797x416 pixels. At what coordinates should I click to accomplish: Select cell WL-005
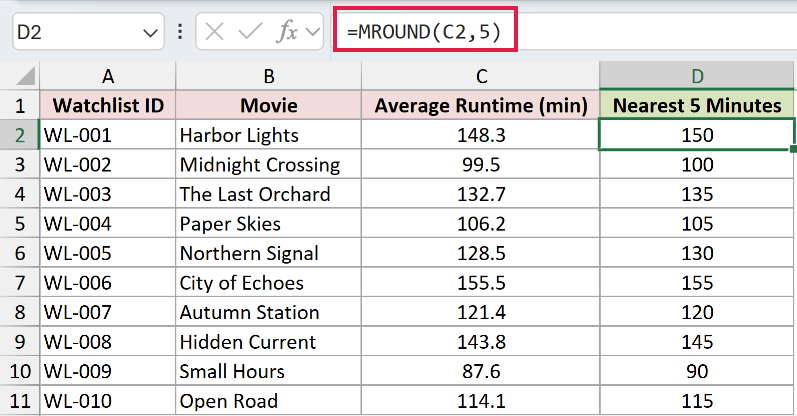pyautogui.click(x=108, y=253)
